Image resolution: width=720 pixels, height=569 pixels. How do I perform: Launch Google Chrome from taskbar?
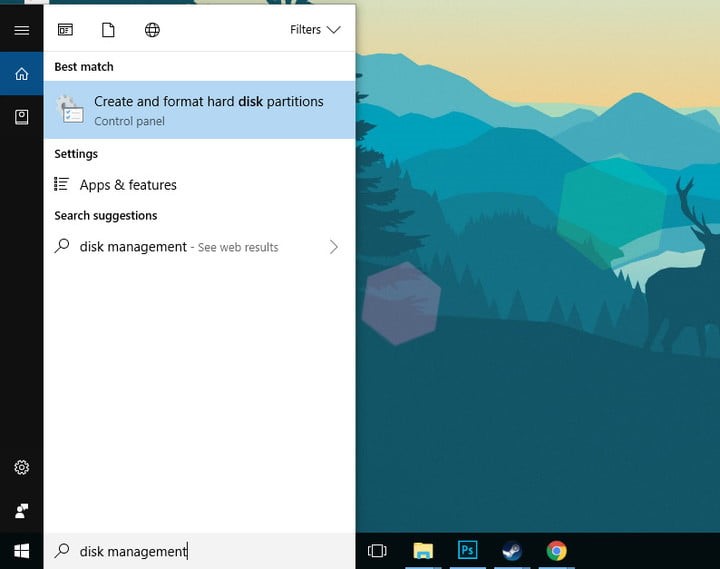coord(557,551)
